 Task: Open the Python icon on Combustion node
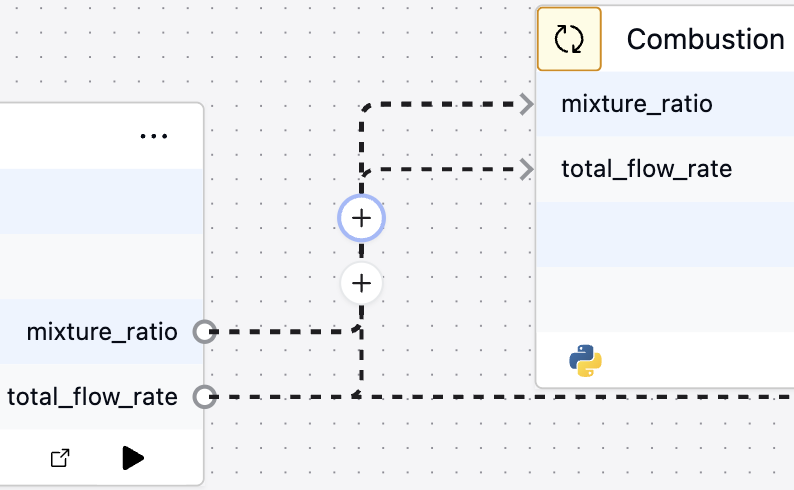click(x=585, y=361)
